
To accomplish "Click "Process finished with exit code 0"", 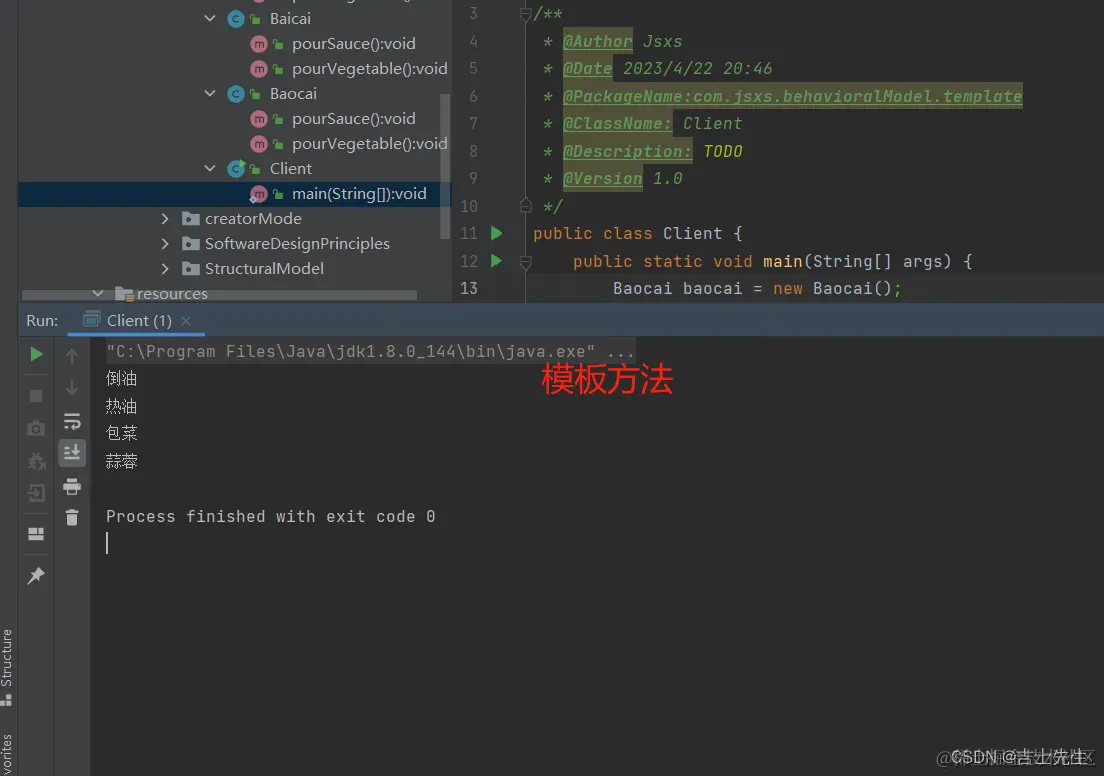I will [270, 516].
